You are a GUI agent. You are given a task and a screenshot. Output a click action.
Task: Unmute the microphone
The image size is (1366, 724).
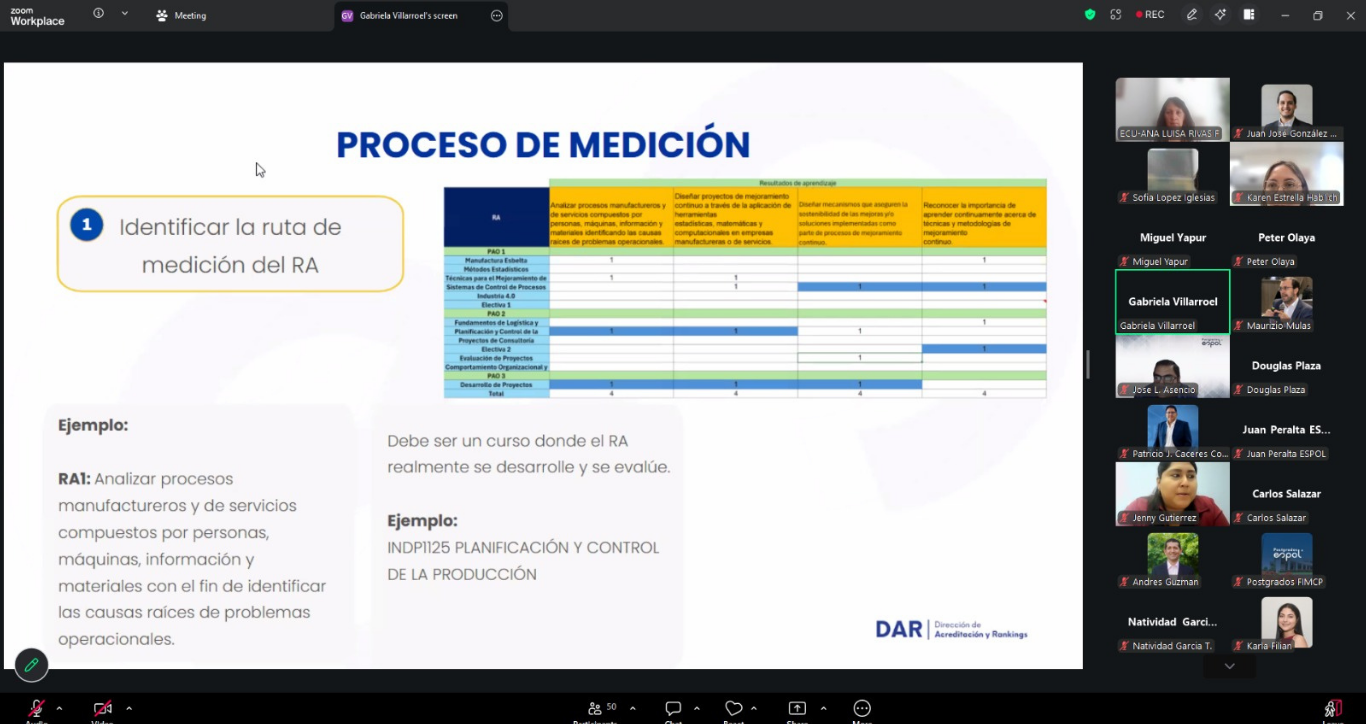(x=37, y=709)
